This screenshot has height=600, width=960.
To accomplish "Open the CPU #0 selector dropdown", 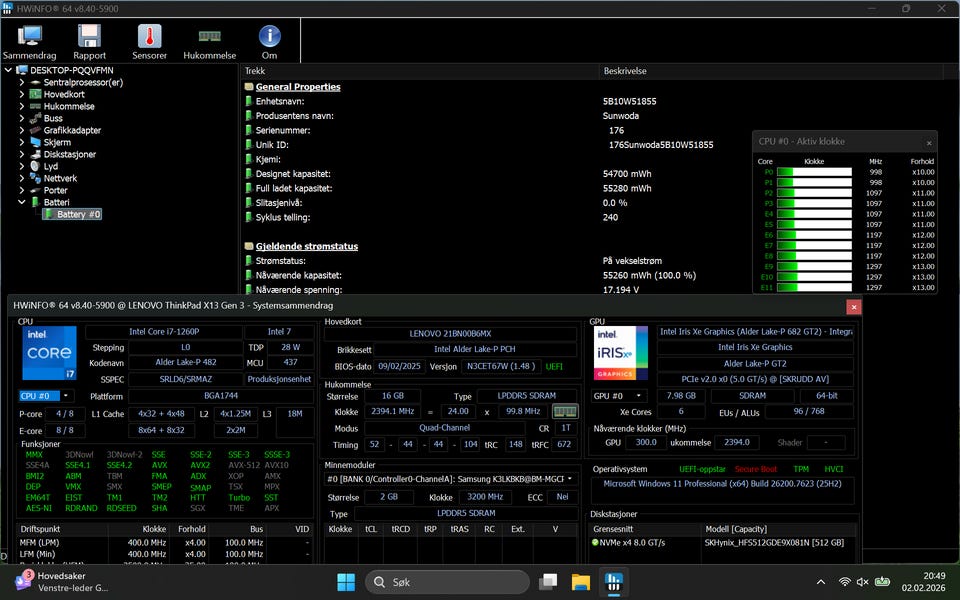I will [45, 396].
